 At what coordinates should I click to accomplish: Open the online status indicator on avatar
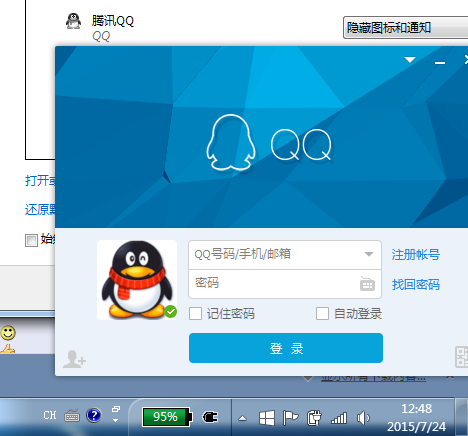tap(171, 312)
